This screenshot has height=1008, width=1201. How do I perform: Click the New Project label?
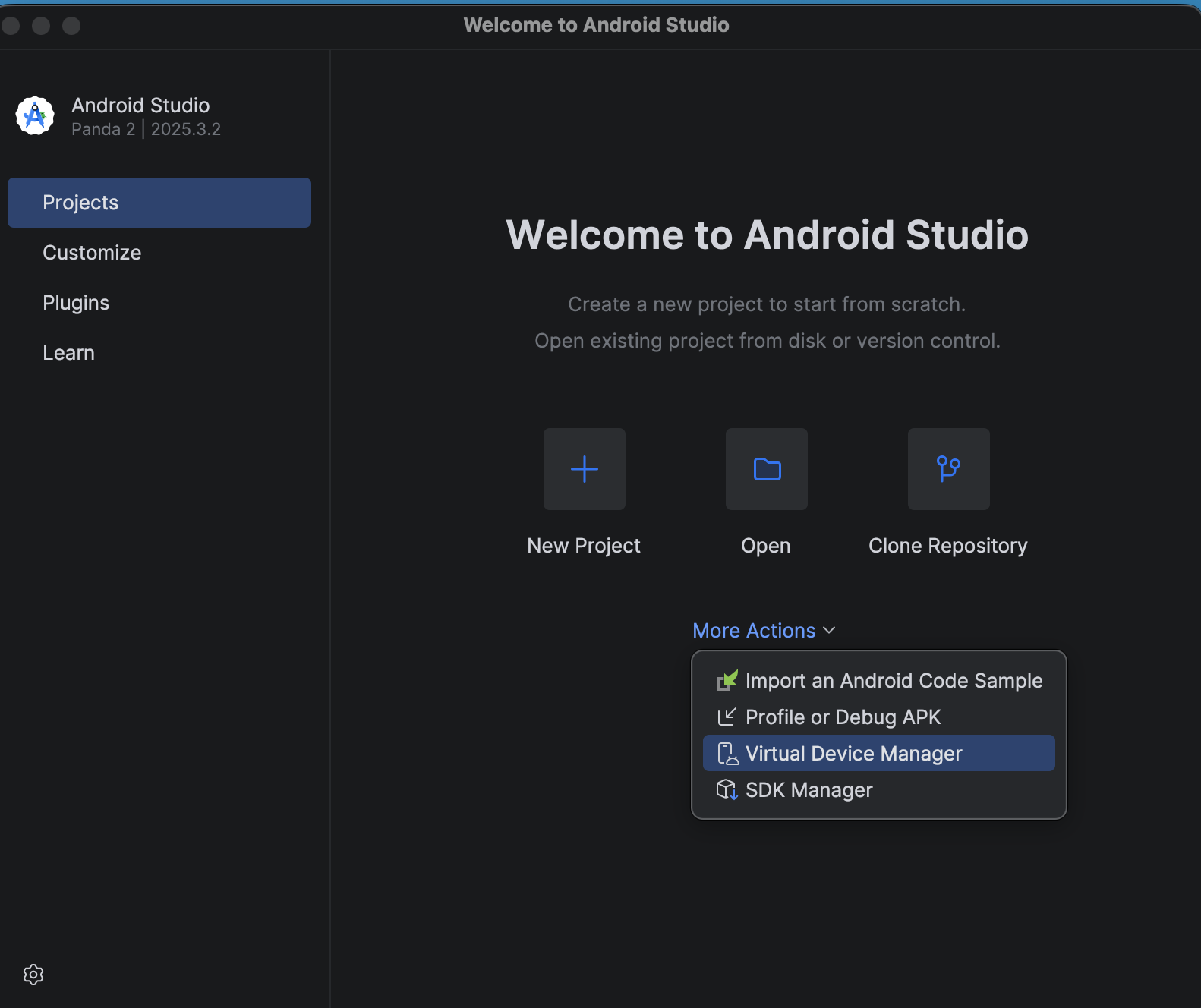click(584, 546)
